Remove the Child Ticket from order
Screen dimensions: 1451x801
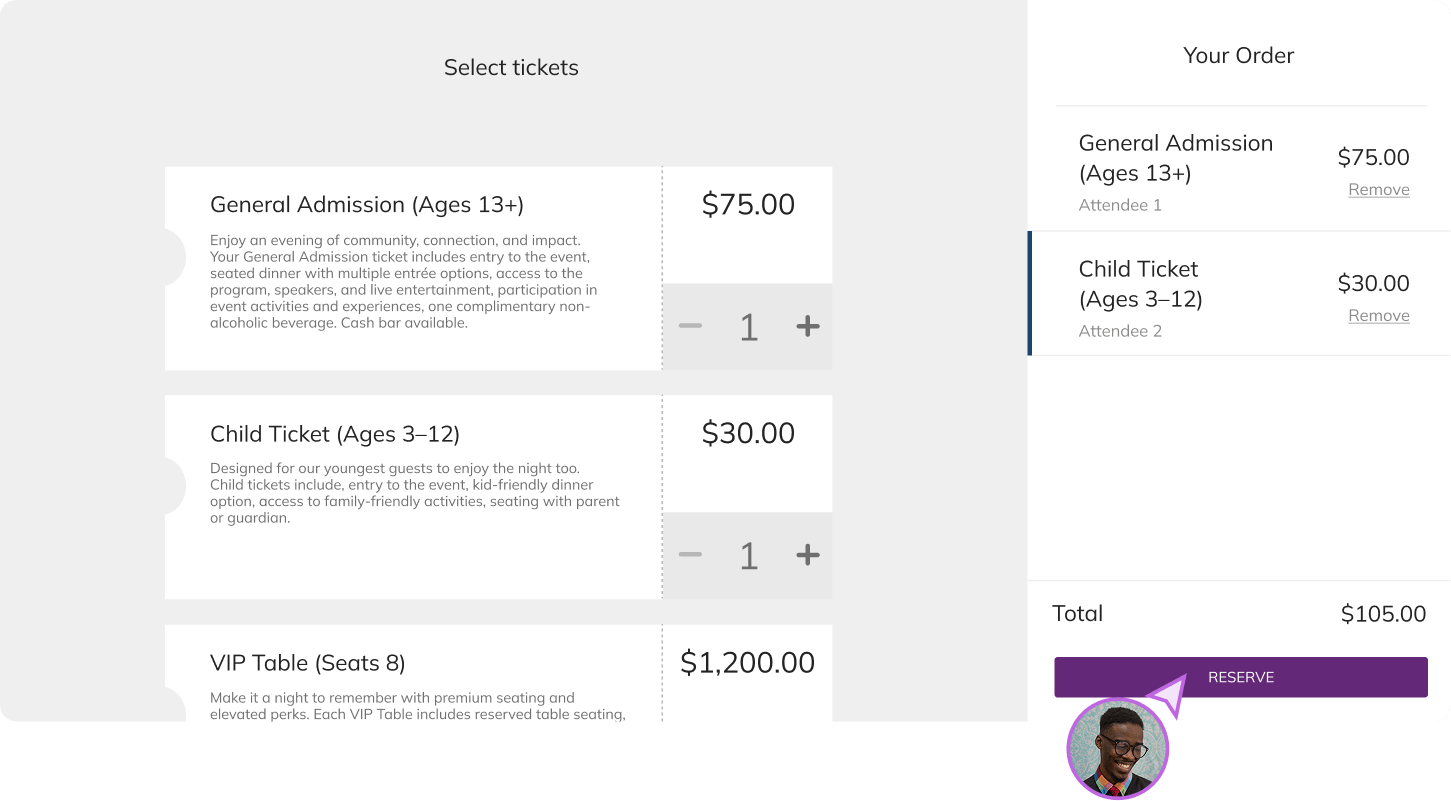pyautogui.click(x=1378, y=315)
